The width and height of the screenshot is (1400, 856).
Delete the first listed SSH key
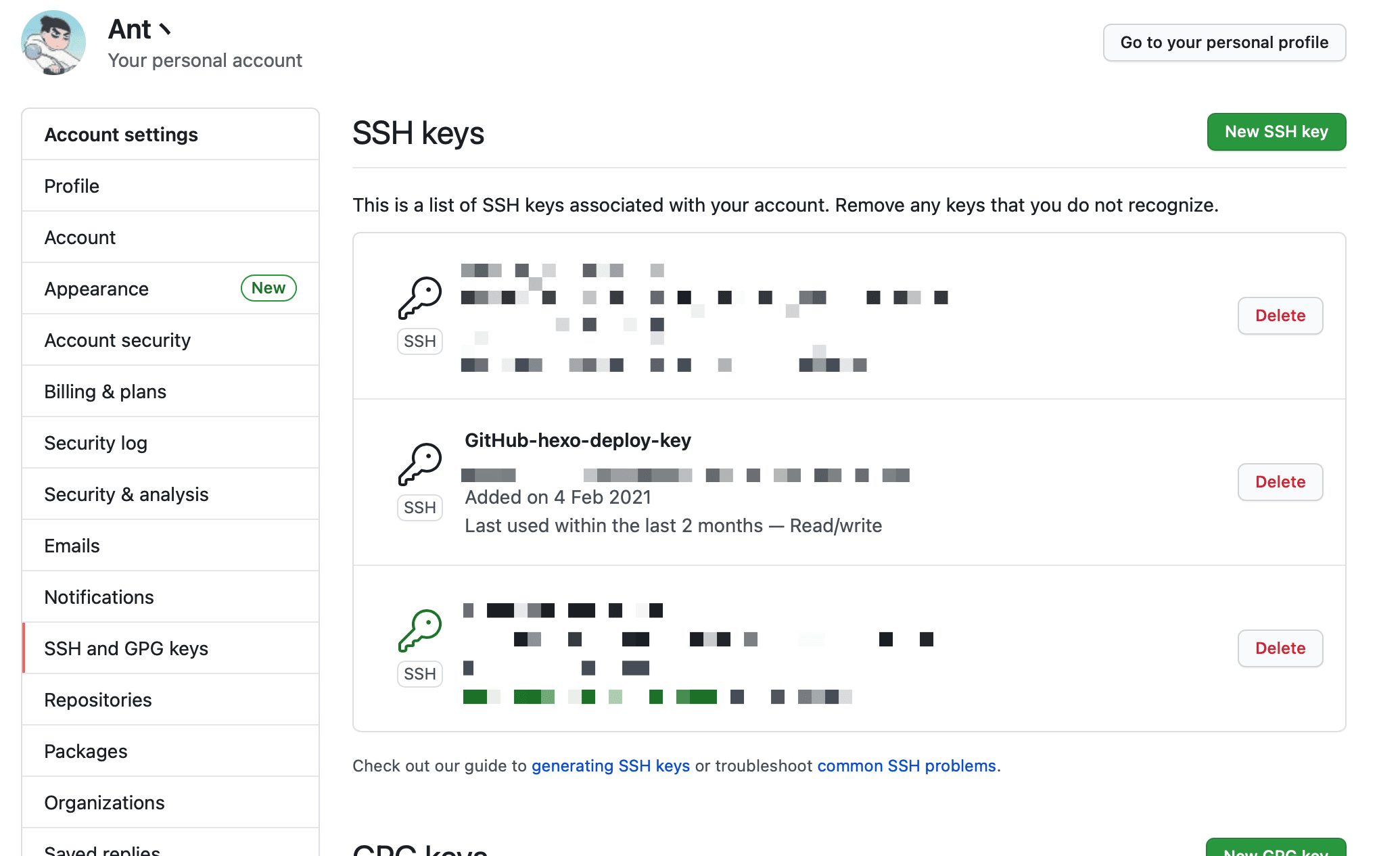(1280, 316)
